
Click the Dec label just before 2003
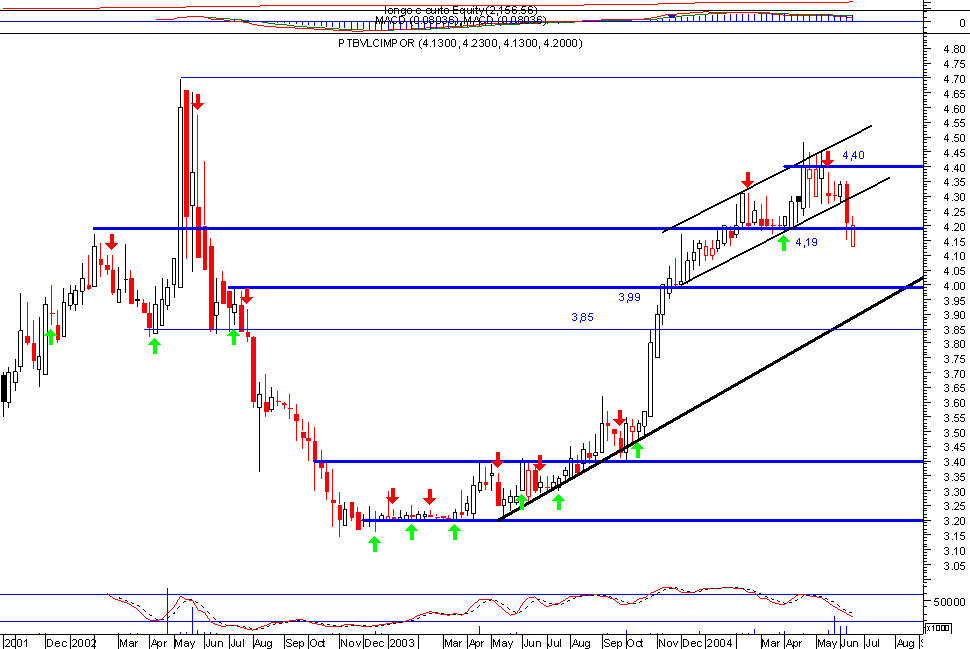click(x=374, y=643)
